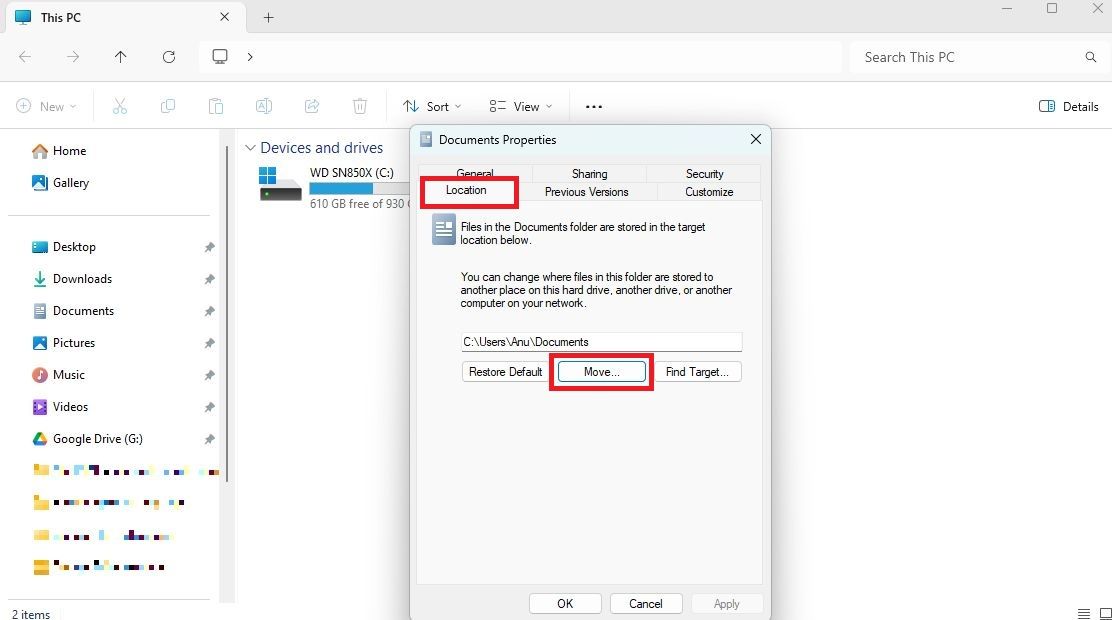Toggle the Details pane
Viewport: 1112px width, 620px height.
click(1069, 106)
